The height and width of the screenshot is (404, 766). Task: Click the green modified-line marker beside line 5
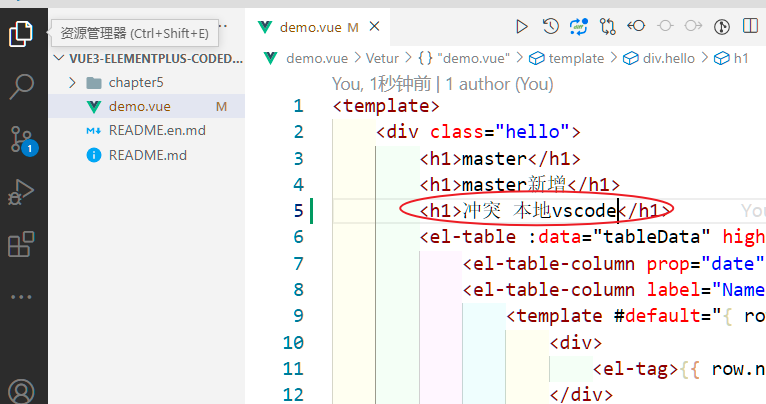pos(311,211)
